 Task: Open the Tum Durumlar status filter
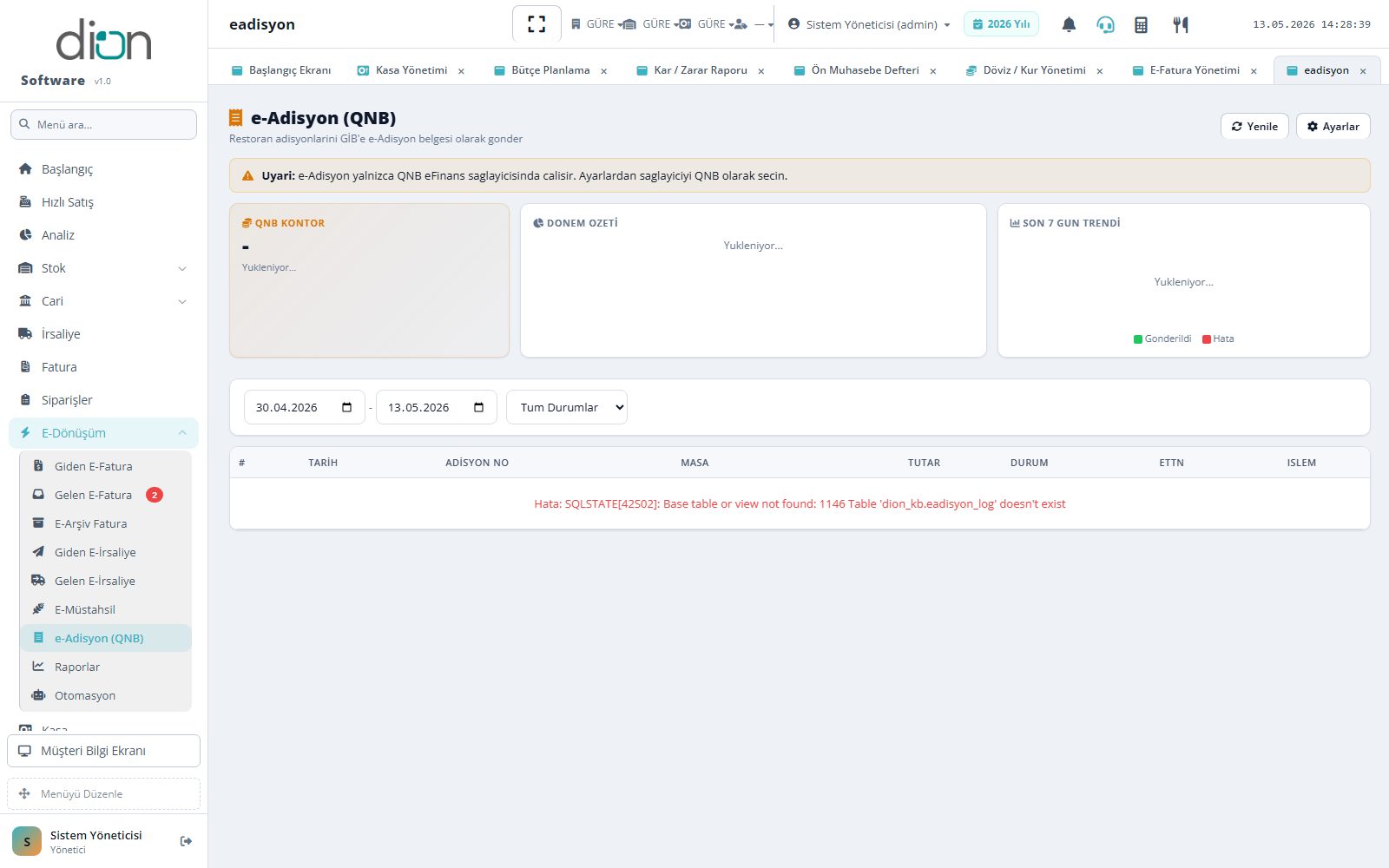(x=567, y=407)
